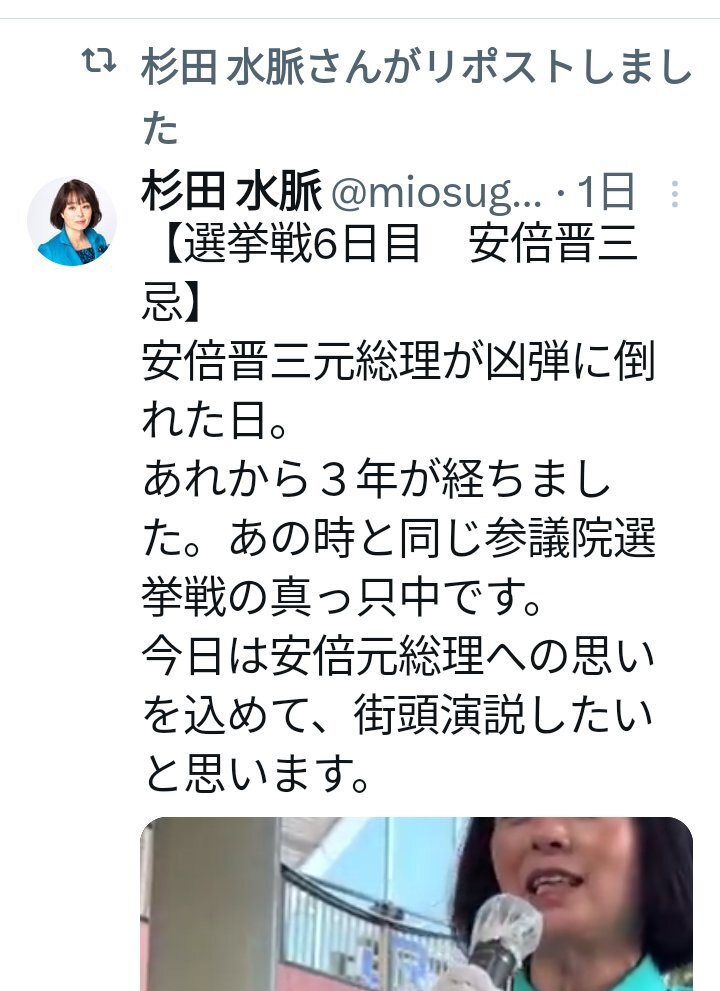Image resolution: width=720 pixels, height=991 pixels.
Task: Click the repost arrows icon
Action: pos(99,62)
